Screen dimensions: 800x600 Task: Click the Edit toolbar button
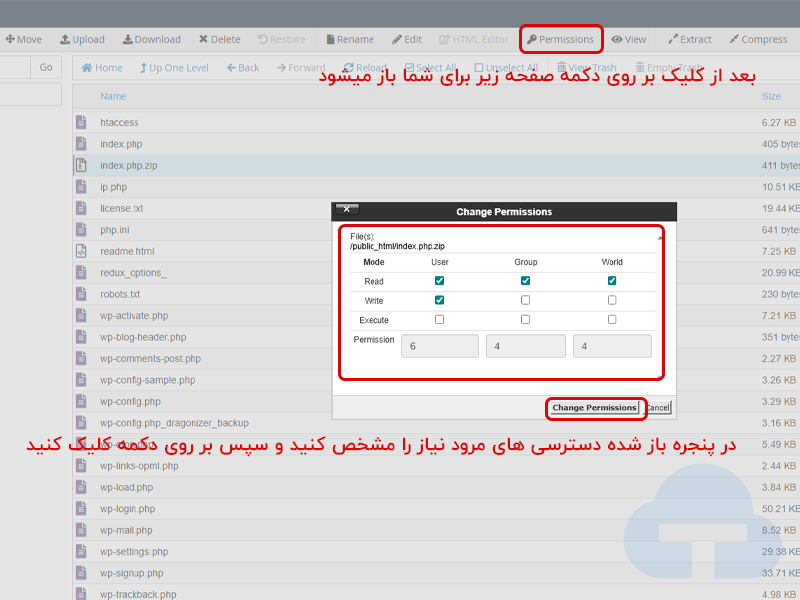(407, 39)
